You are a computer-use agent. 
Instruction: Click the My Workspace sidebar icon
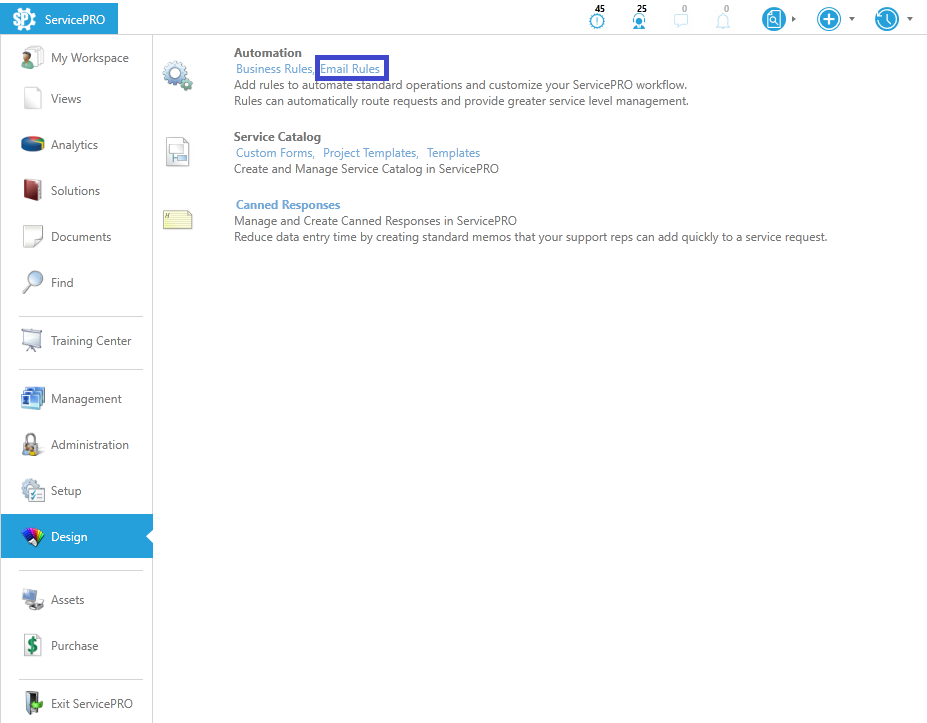point(32,57)
